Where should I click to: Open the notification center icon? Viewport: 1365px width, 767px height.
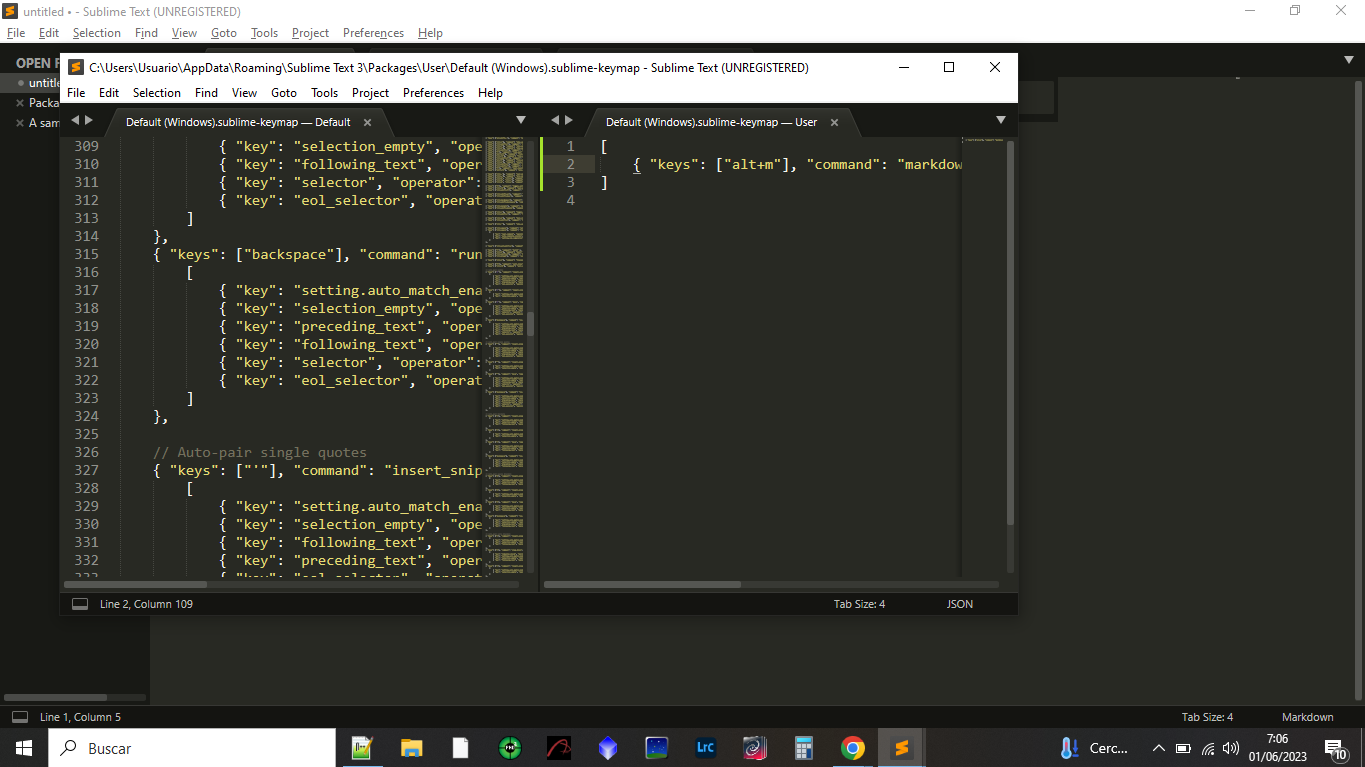(x=1336, y=749)
